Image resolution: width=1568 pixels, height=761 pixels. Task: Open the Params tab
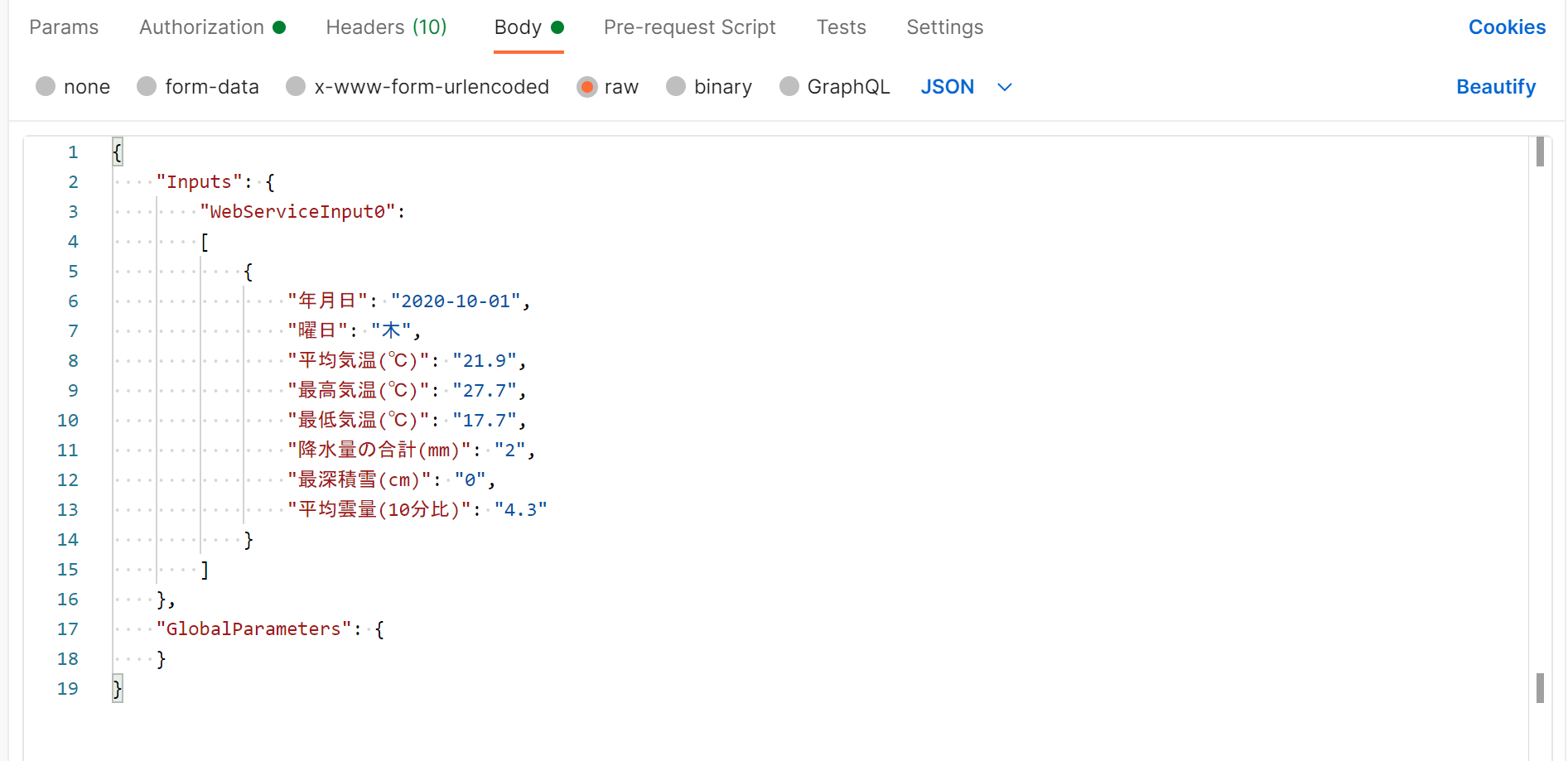click(x=64, y=27)
